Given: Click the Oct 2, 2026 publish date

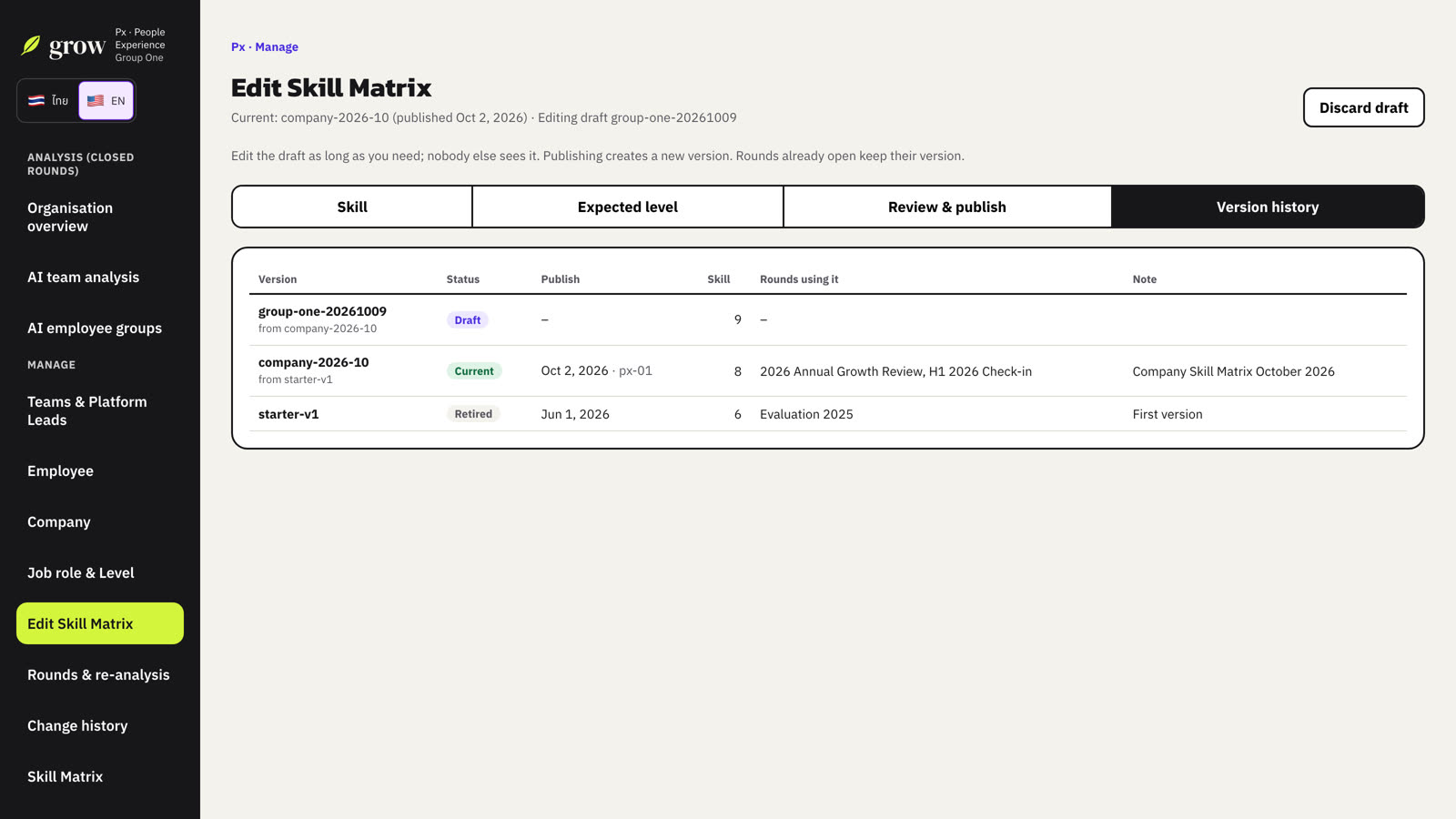Looking at the screenshot, I should coord(574,370).
